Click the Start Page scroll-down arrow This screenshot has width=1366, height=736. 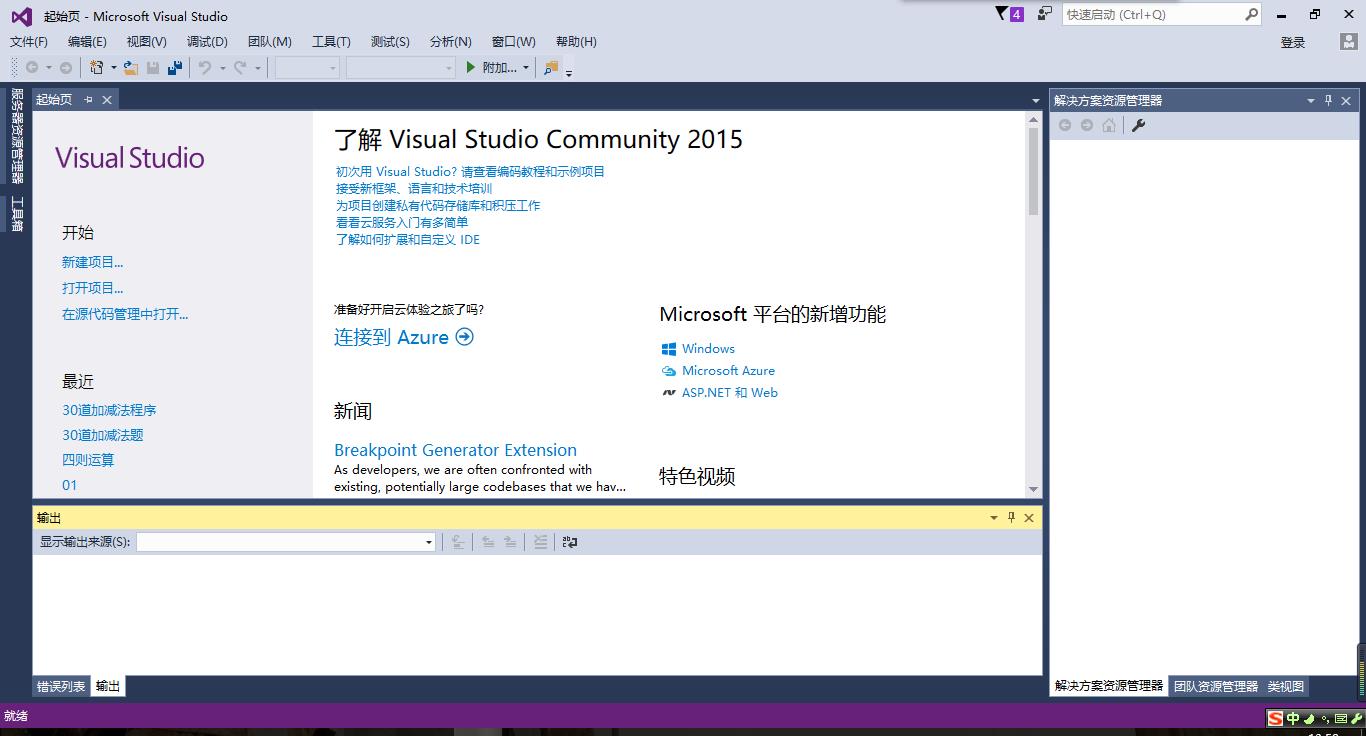tap(1034, 489)
